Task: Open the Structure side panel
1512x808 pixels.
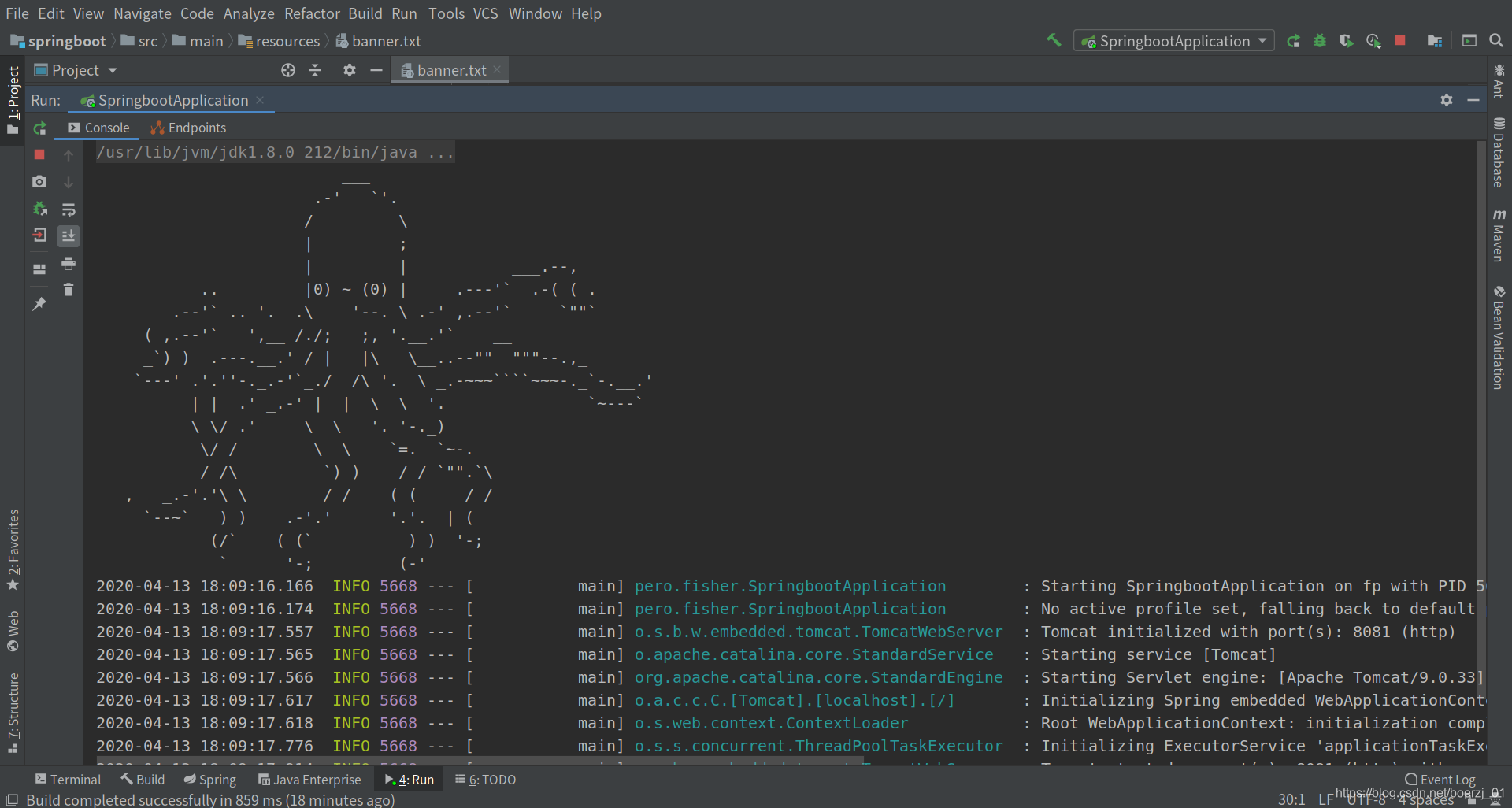Action: (x=13, y=713)
